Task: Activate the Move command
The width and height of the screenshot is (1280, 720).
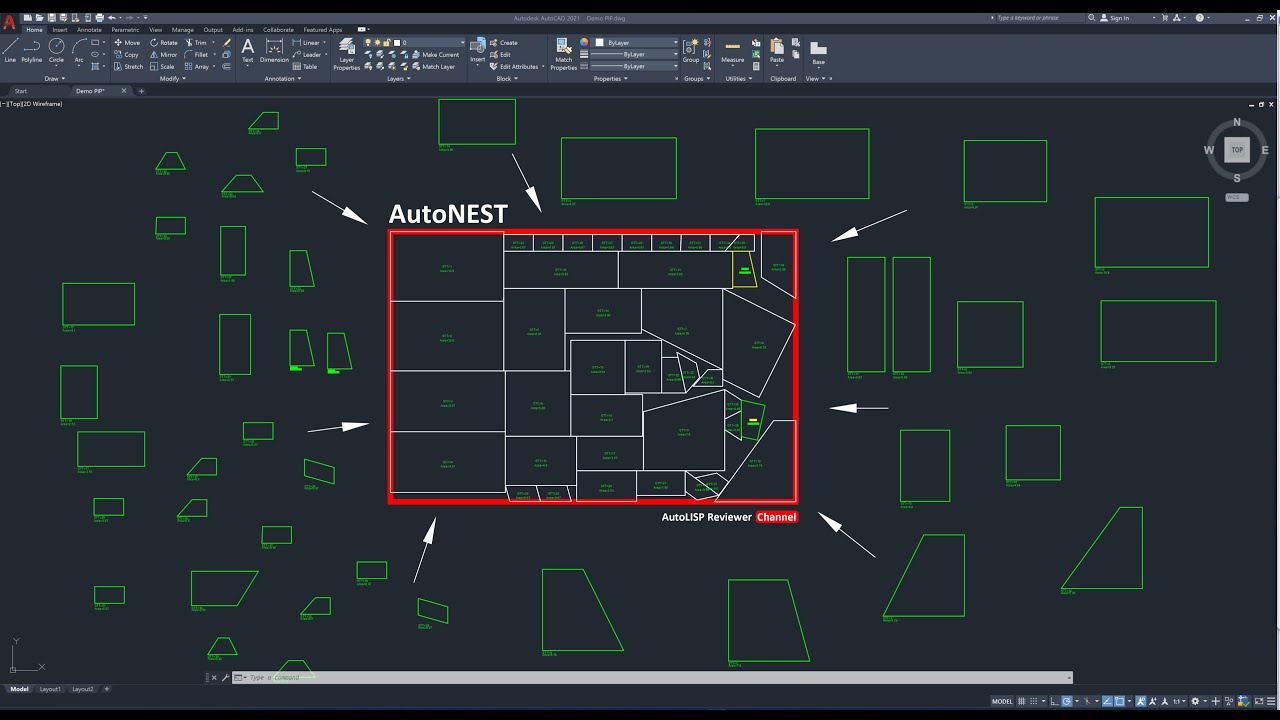Action: (x=127, y=43)
